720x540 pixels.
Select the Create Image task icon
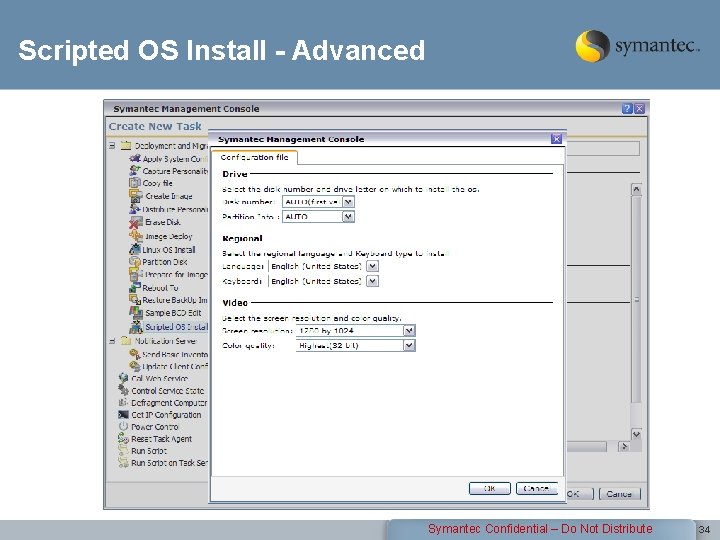(136, 196)
